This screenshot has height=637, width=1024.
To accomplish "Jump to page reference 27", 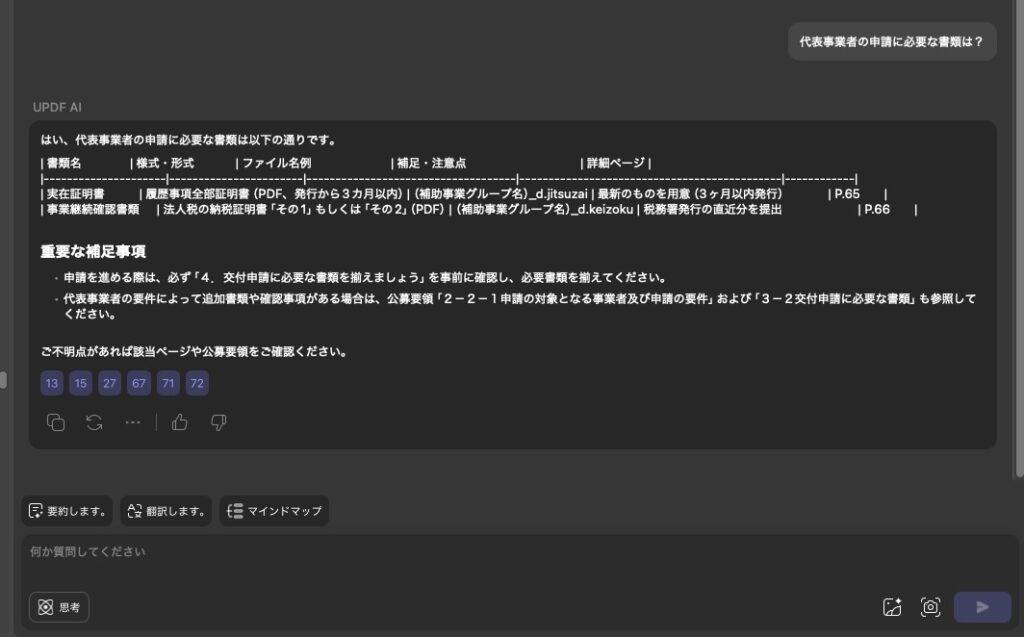I will pos(110,384).
